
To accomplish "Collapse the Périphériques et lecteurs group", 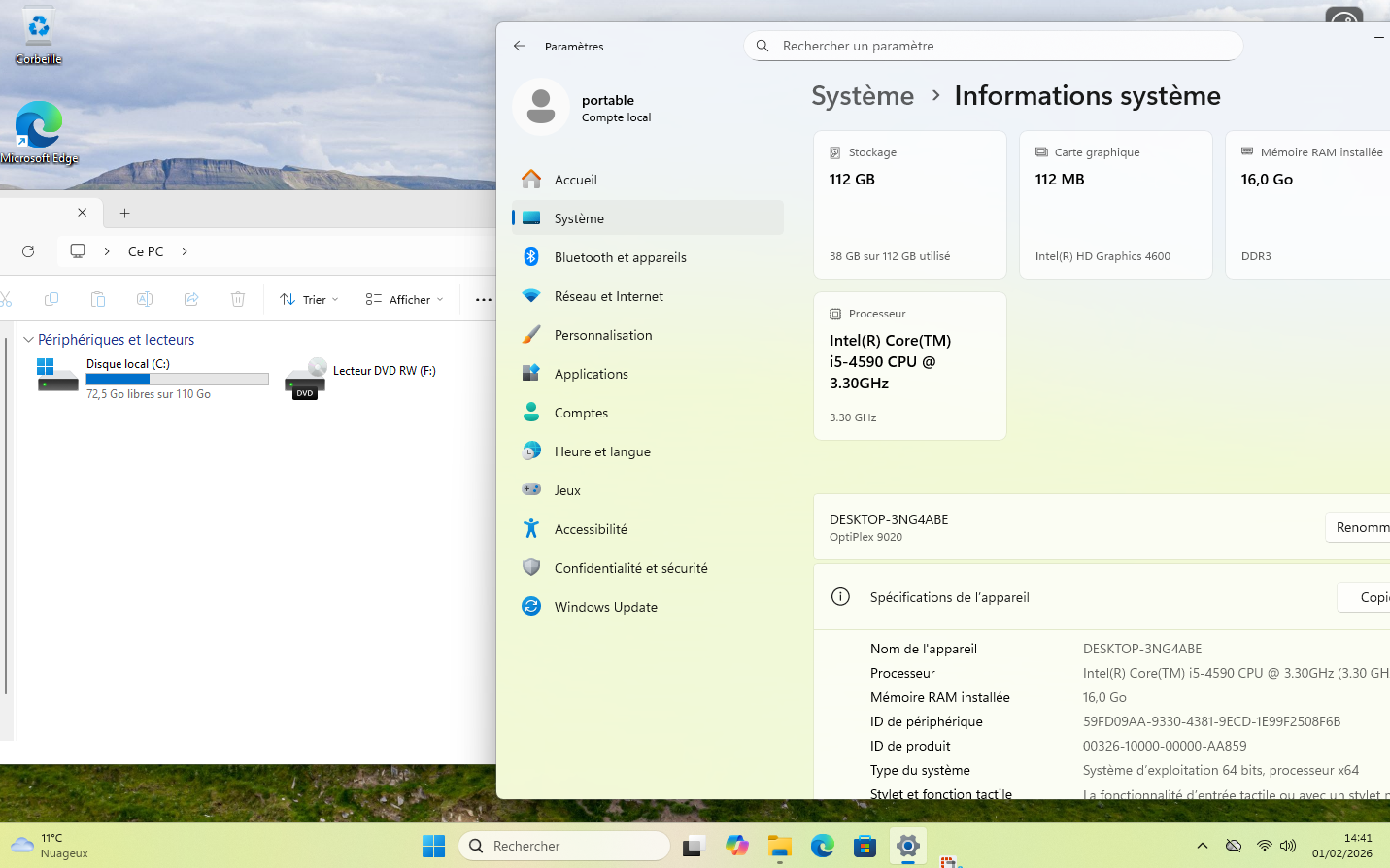I will (x=28, y=340).
